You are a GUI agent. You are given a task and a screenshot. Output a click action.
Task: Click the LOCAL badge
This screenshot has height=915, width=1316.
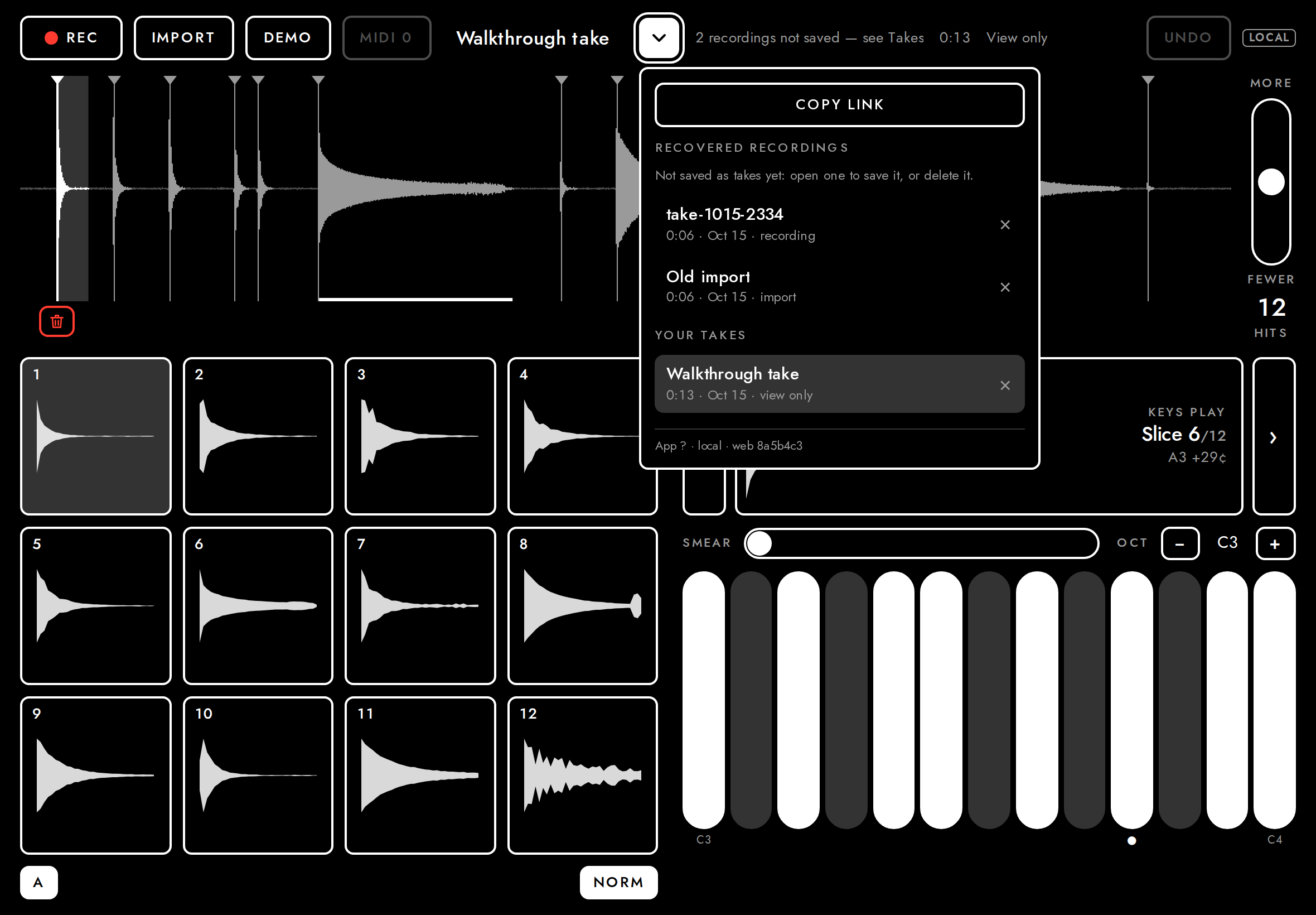point(1269,38)
